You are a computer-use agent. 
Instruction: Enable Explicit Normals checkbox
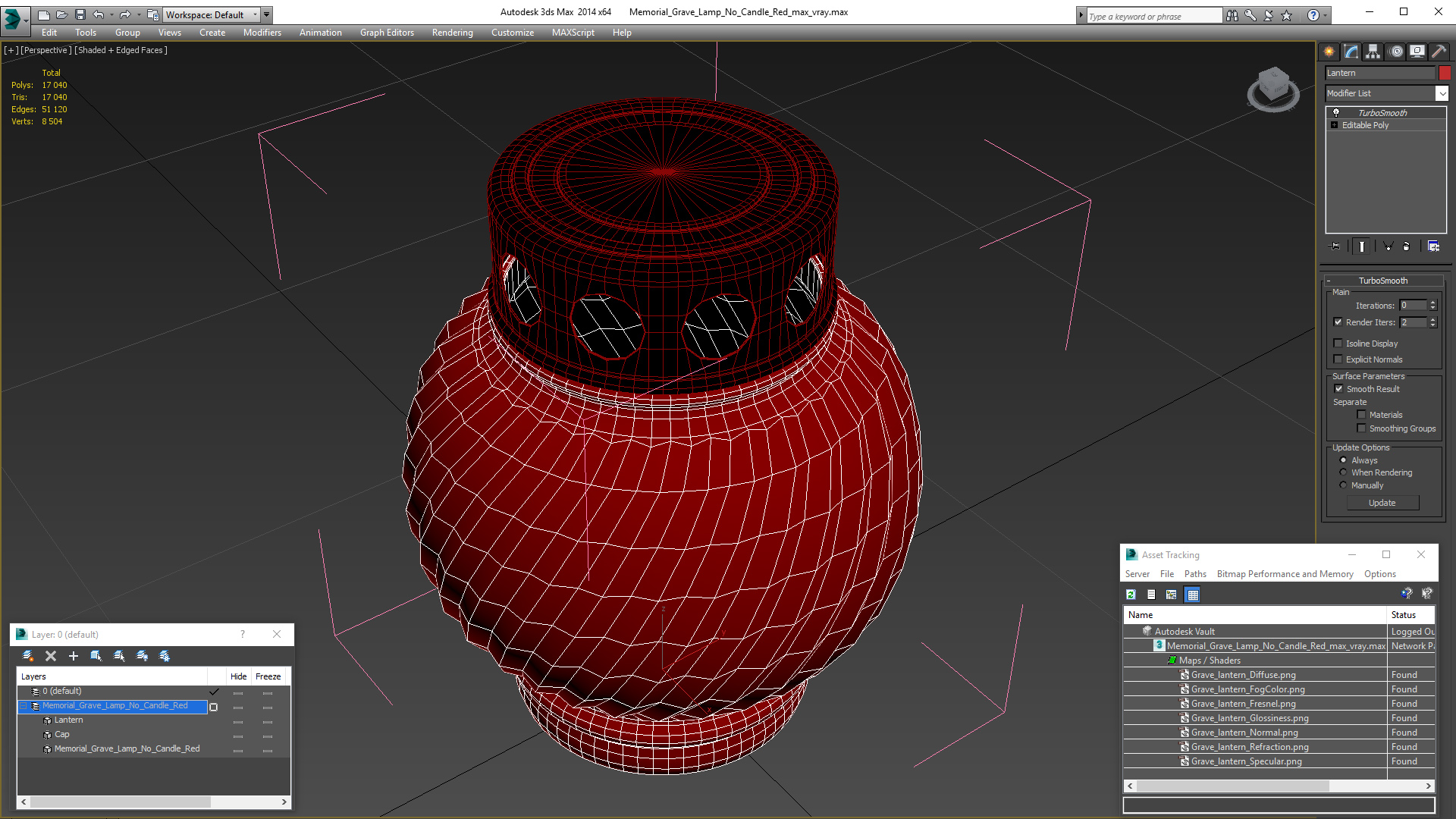click(1338, 359)
